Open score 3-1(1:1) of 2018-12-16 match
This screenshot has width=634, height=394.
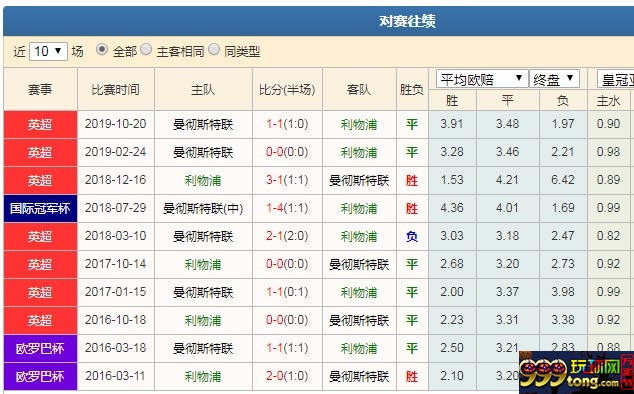(287, 180)
